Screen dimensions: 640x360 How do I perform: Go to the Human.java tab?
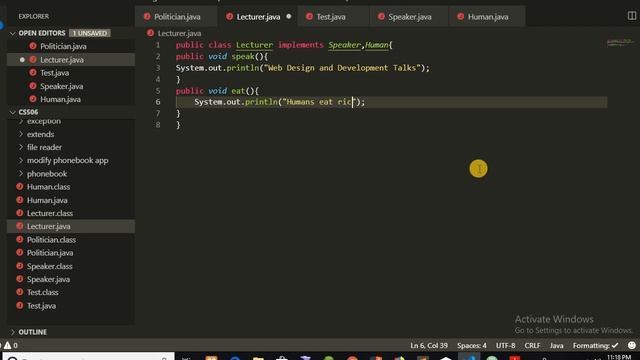pyautogui.click(x=487, y=17)
